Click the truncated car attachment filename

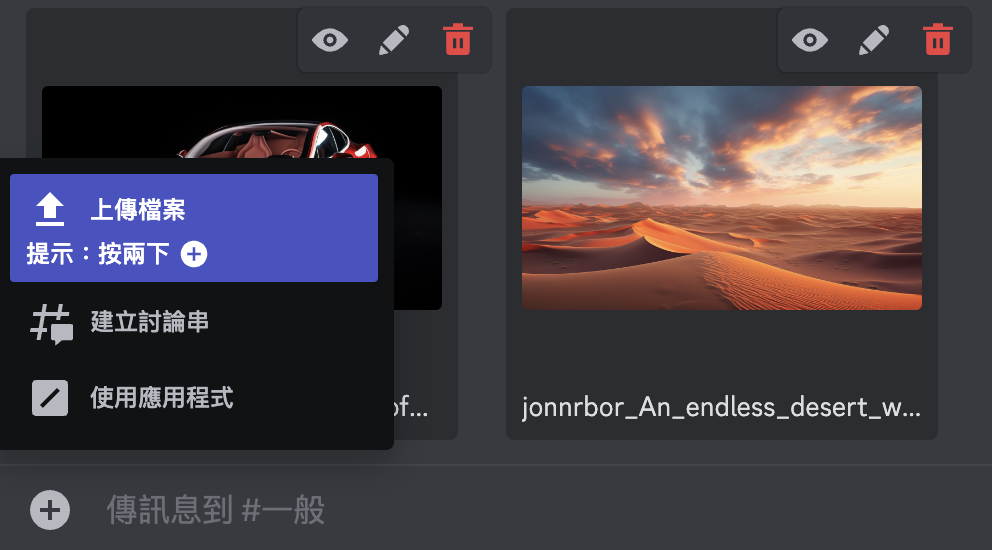[411, 408]
